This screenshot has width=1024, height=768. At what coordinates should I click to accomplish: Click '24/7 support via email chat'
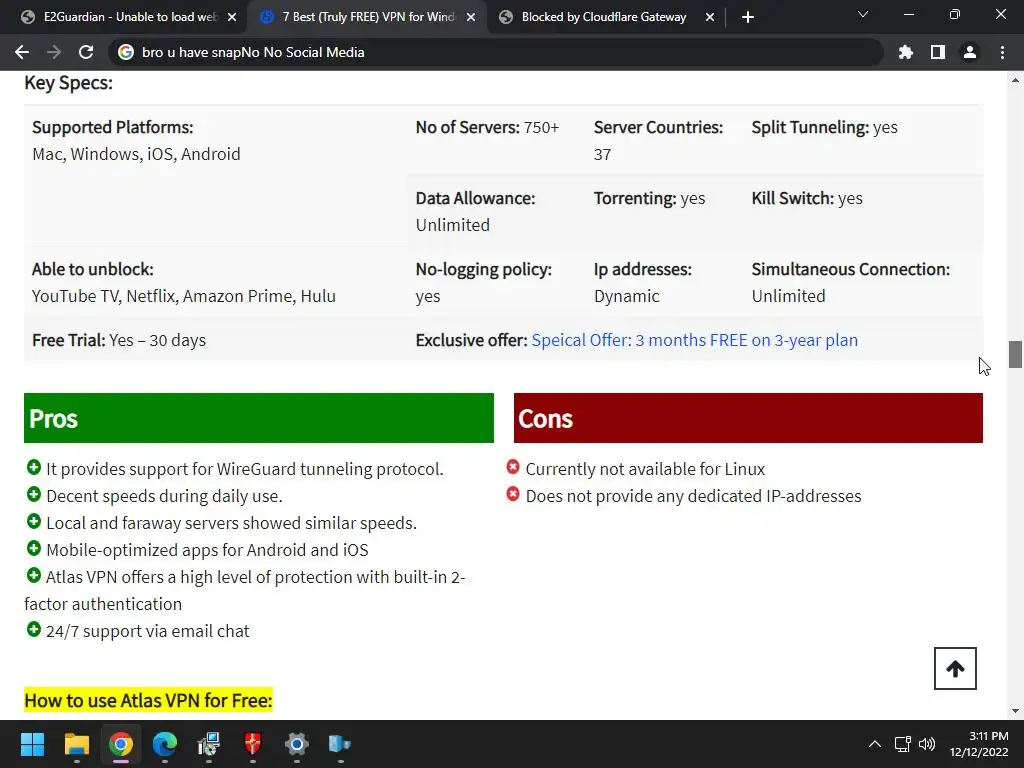(148, 631)
